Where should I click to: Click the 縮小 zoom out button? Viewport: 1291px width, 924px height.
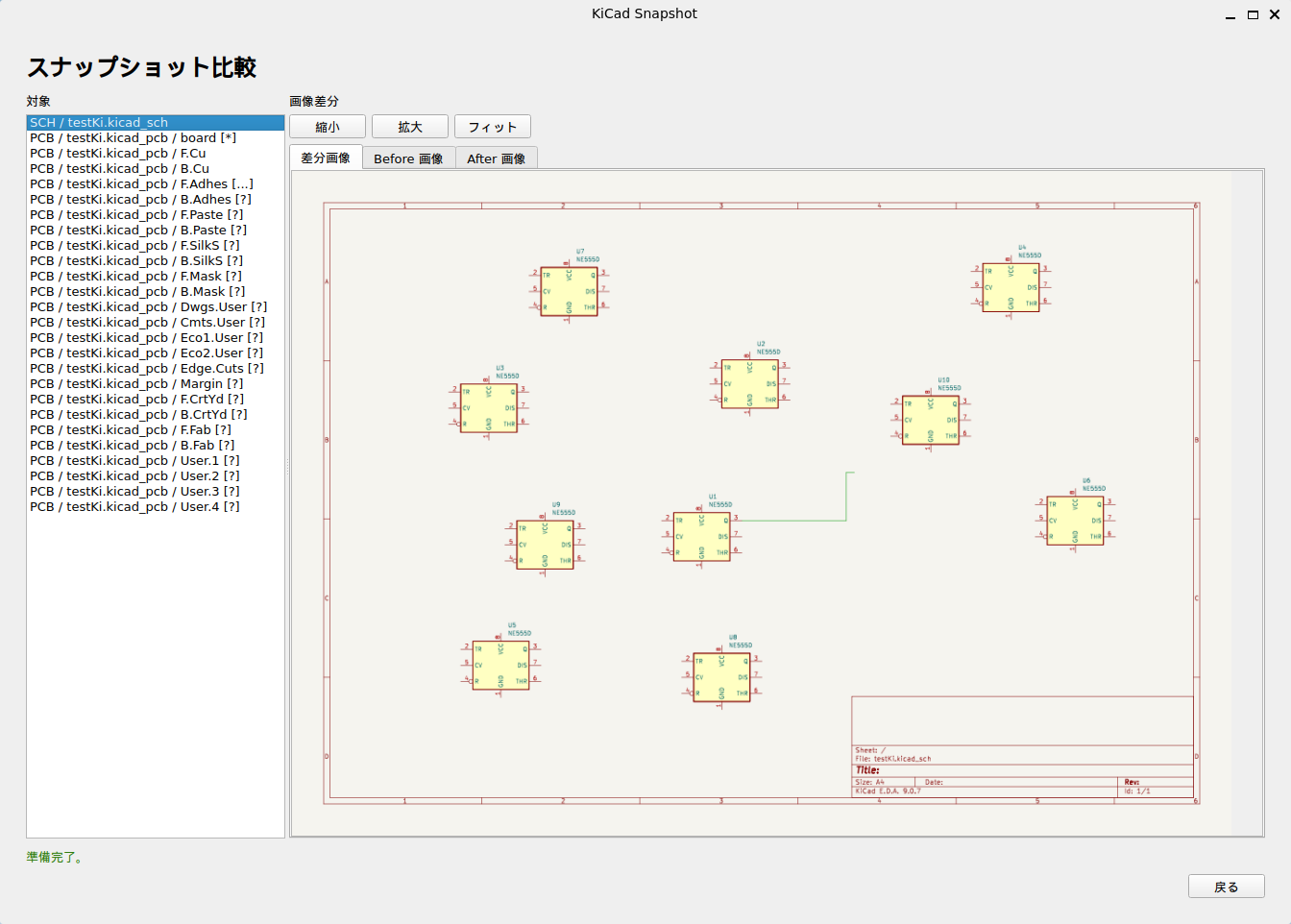pyautogui.click(x=328, y=127)
